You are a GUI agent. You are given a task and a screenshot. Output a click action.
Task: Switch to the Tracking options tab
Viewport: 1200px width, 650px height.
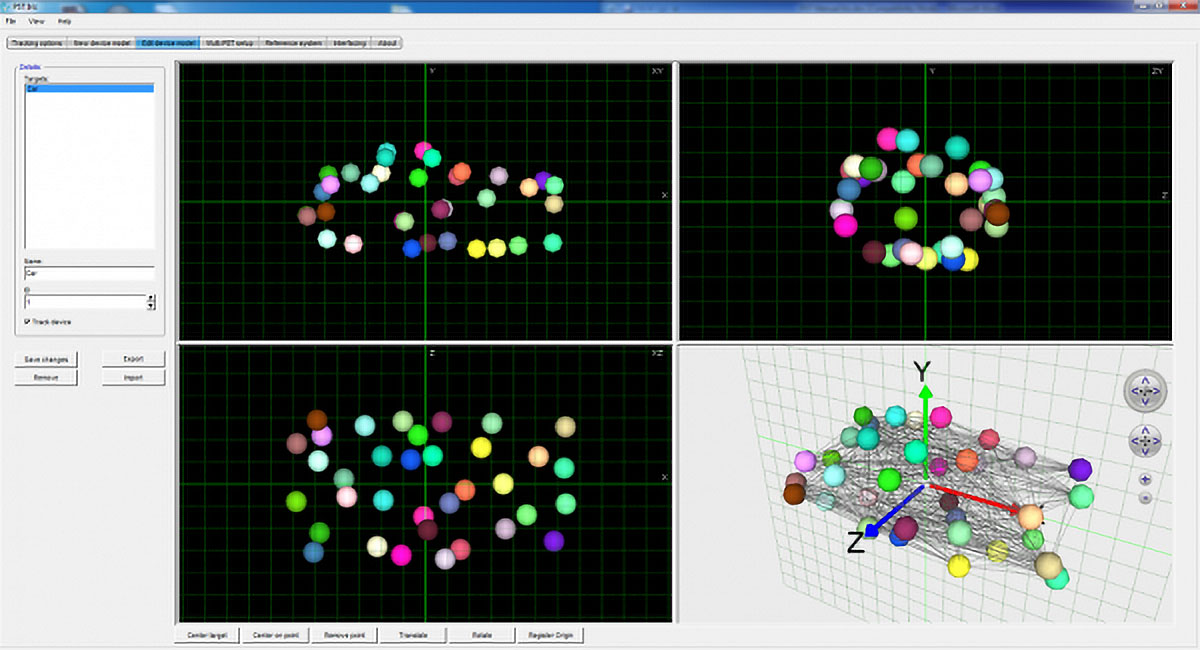click(x=38, y=43)
